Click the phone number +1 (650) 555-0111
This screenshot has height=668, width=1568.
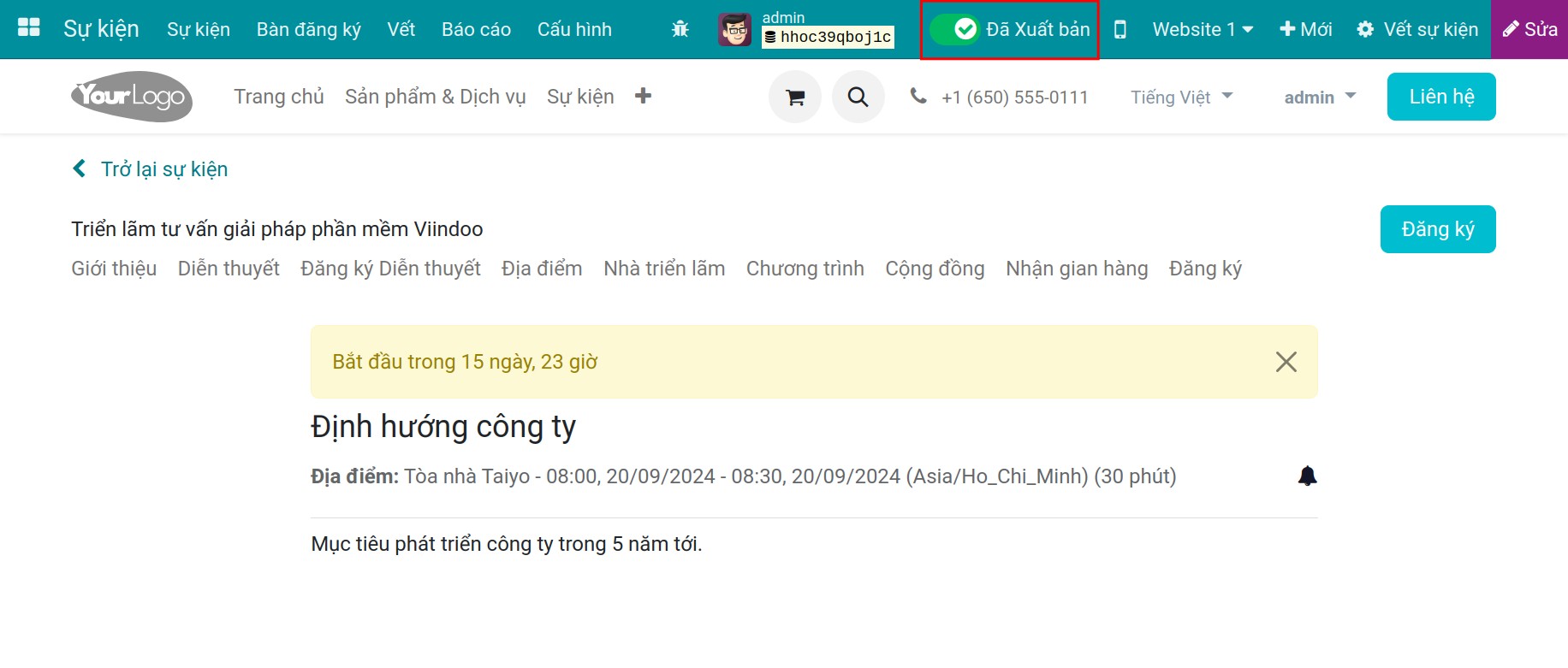pos(1014,98)
